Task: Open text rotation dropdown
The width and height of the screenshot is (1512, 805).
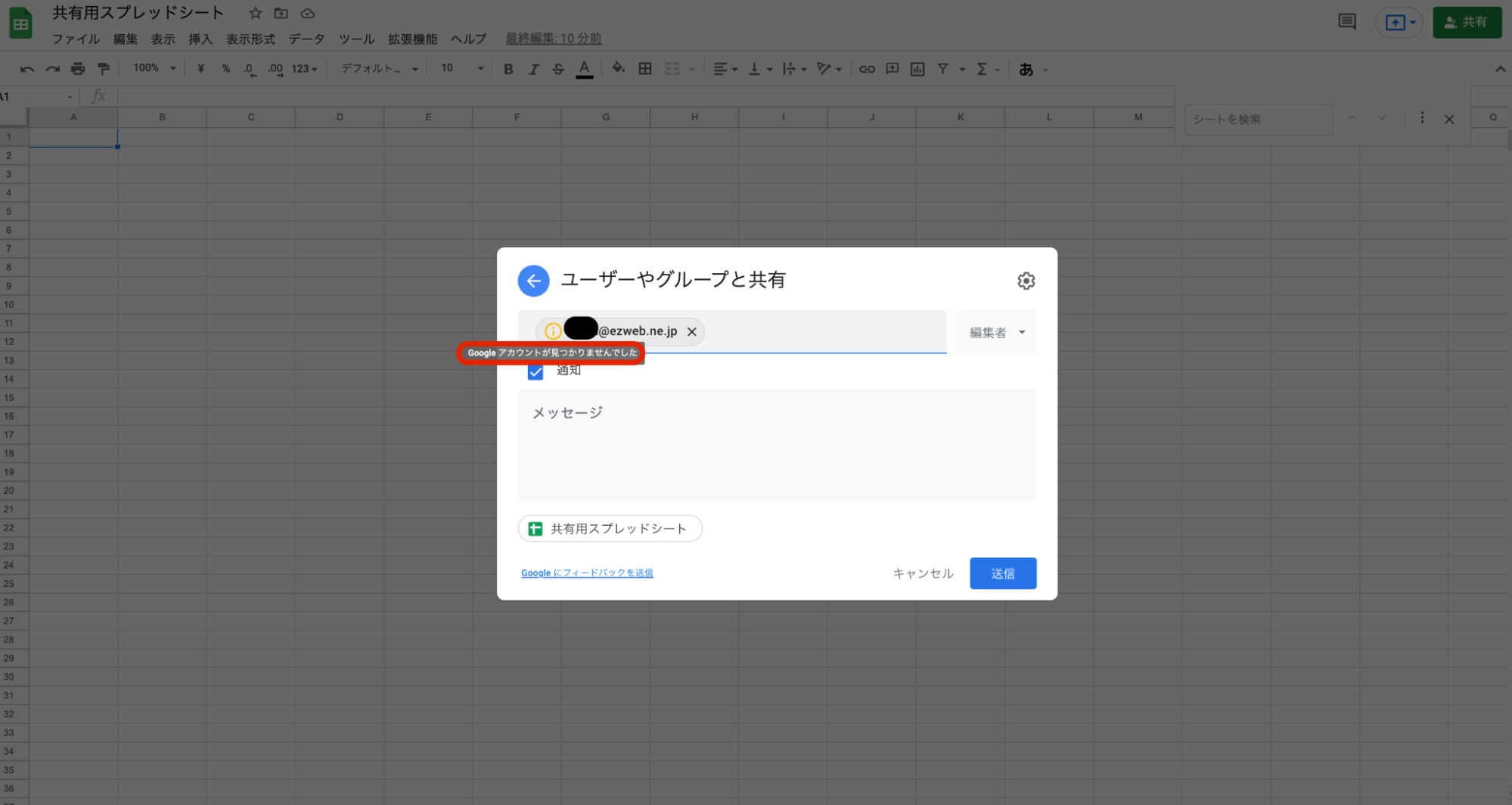Action: [x=829, y=69]
